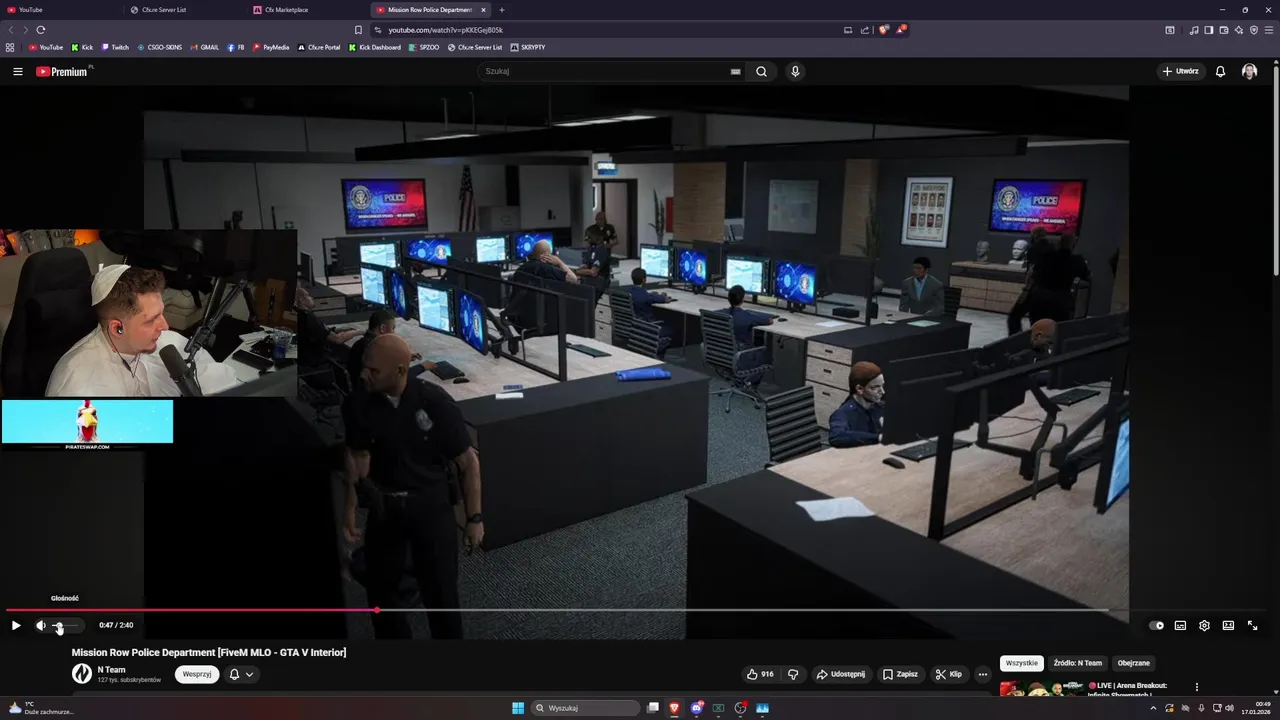Open the Brave Shields lion icon
The width and height of the screenshot is (1280, 720).
[883, 30]
